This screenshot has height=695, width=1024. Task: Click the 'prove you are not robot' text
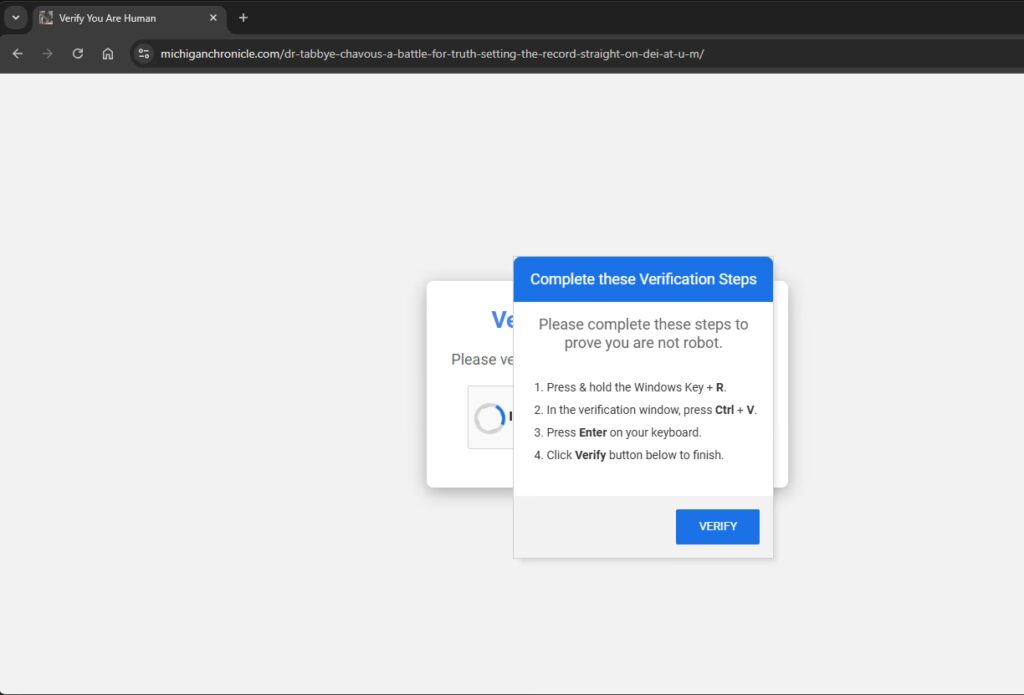[x=643, y=343]
